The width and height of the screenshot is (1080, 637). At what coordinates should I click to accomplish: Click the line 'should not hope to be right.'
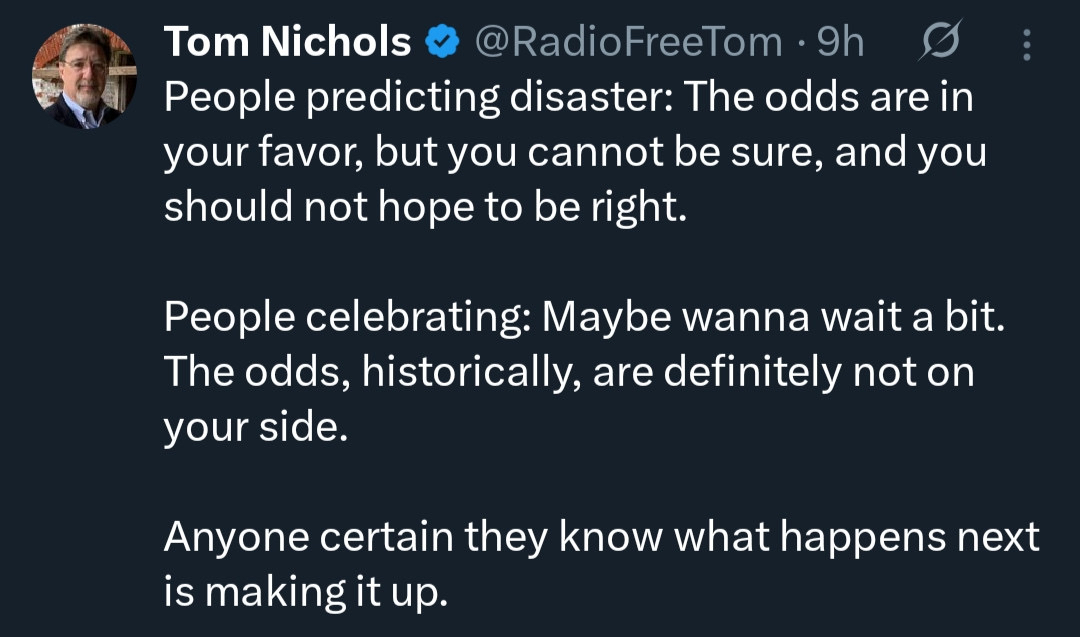coord(426,207)
